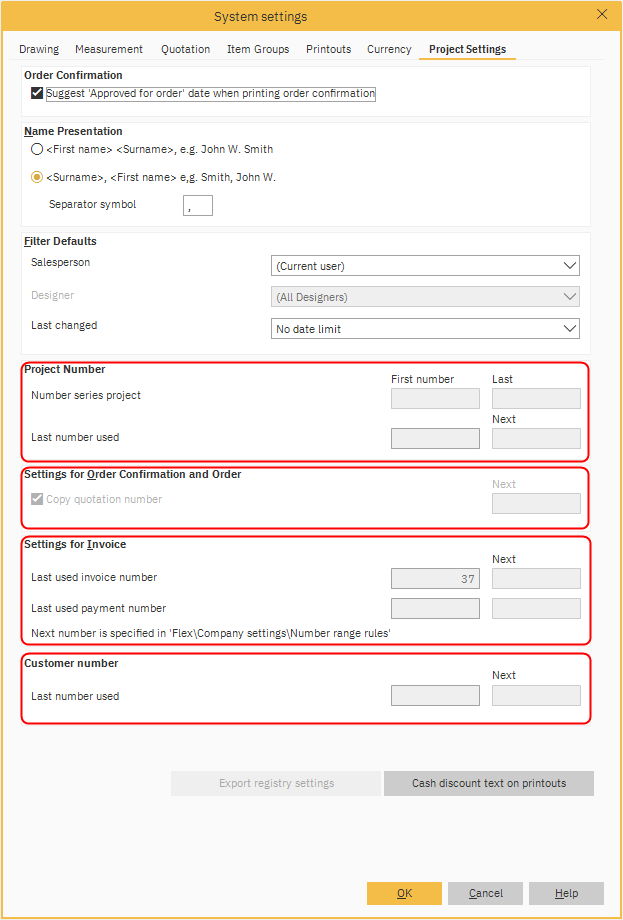Screen dimensions: 623x920
Task: Switch to the Currency tab
Action: pyautogui.click(x=389, y=49)
